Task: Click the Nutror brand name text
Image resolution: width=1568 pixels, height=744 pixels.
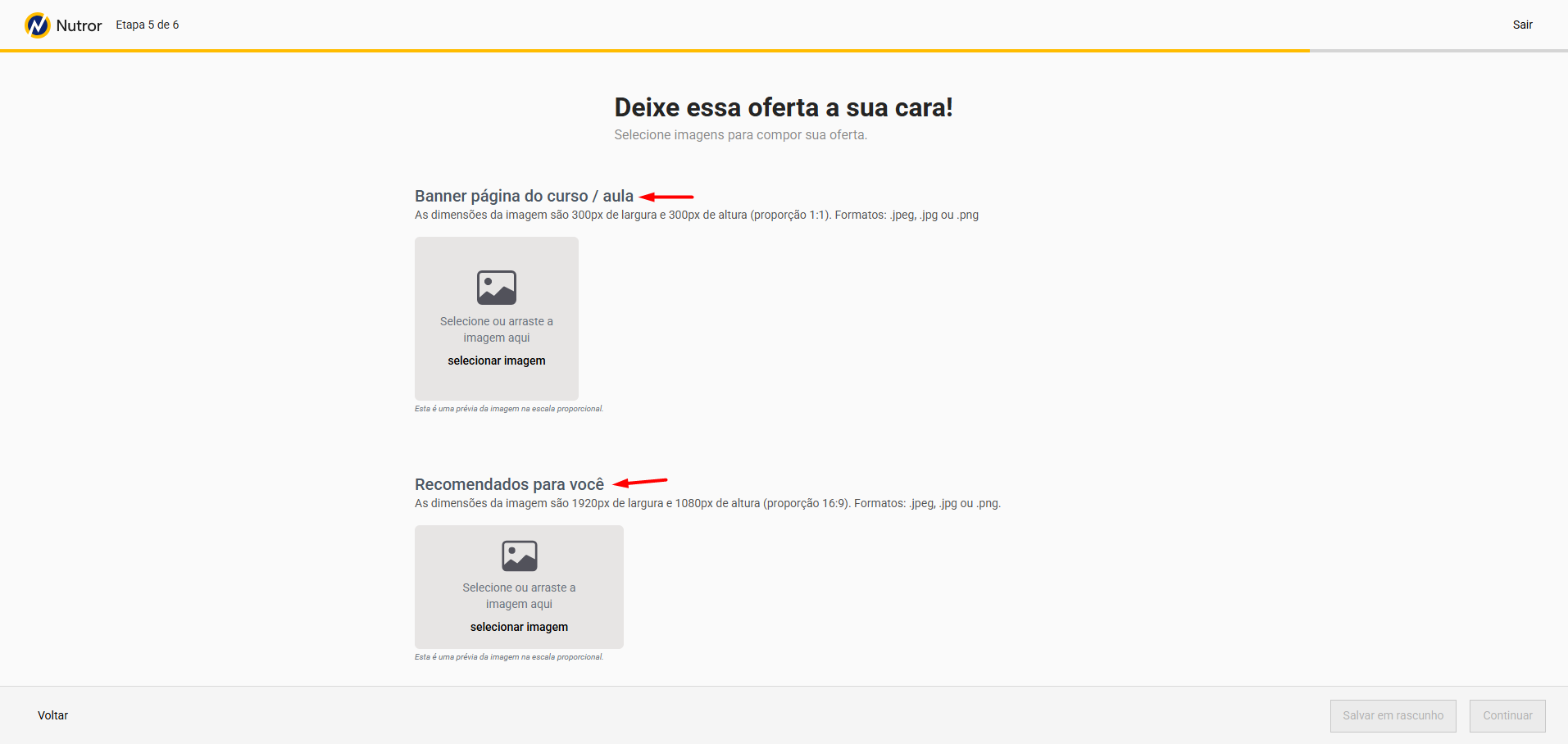Action: point(80,25)
